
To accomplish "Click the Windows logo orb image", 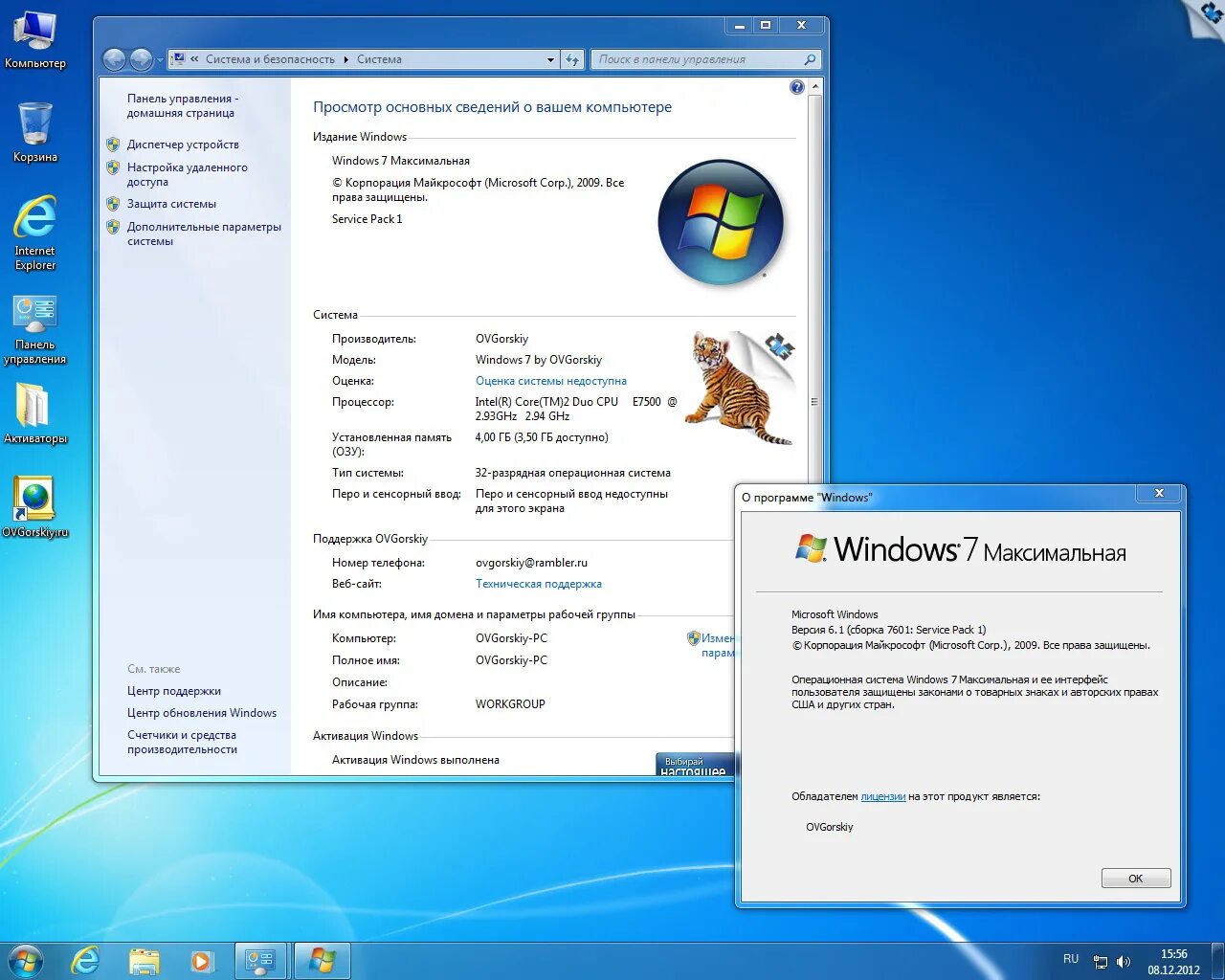I will [721, 222].
